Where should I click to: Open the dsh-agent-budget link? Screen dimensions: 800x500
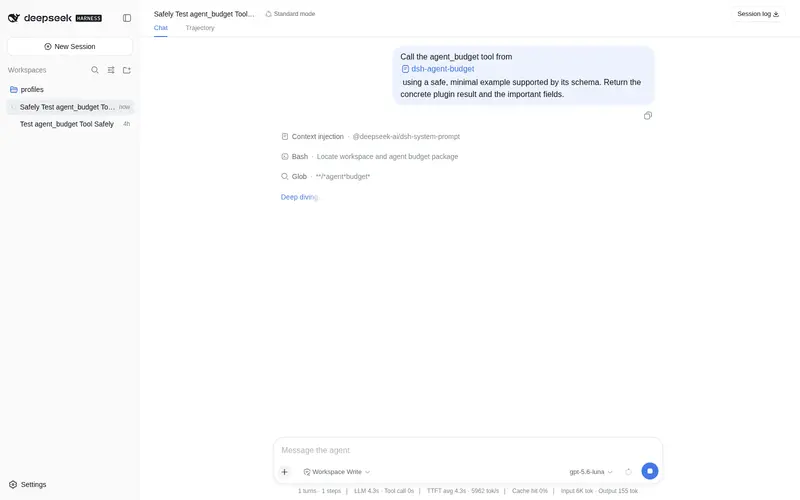pyautogui.click(x=438, y=69)
